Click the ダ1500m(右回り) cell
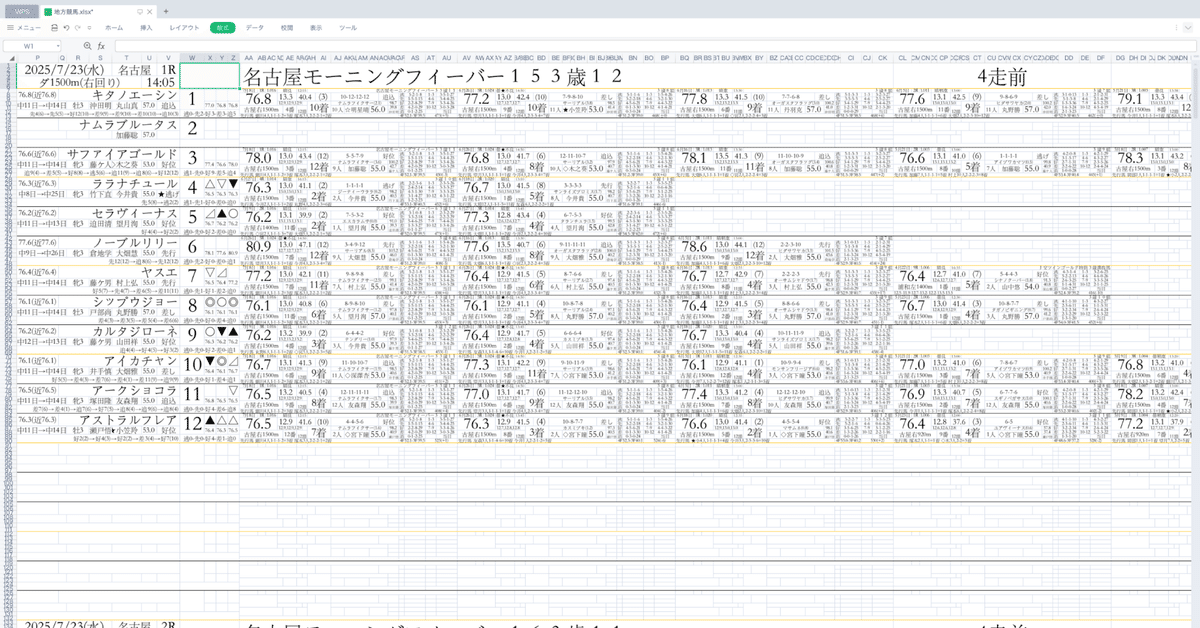Viewport: 1200px width, 628px height. [x=78, y=83]
